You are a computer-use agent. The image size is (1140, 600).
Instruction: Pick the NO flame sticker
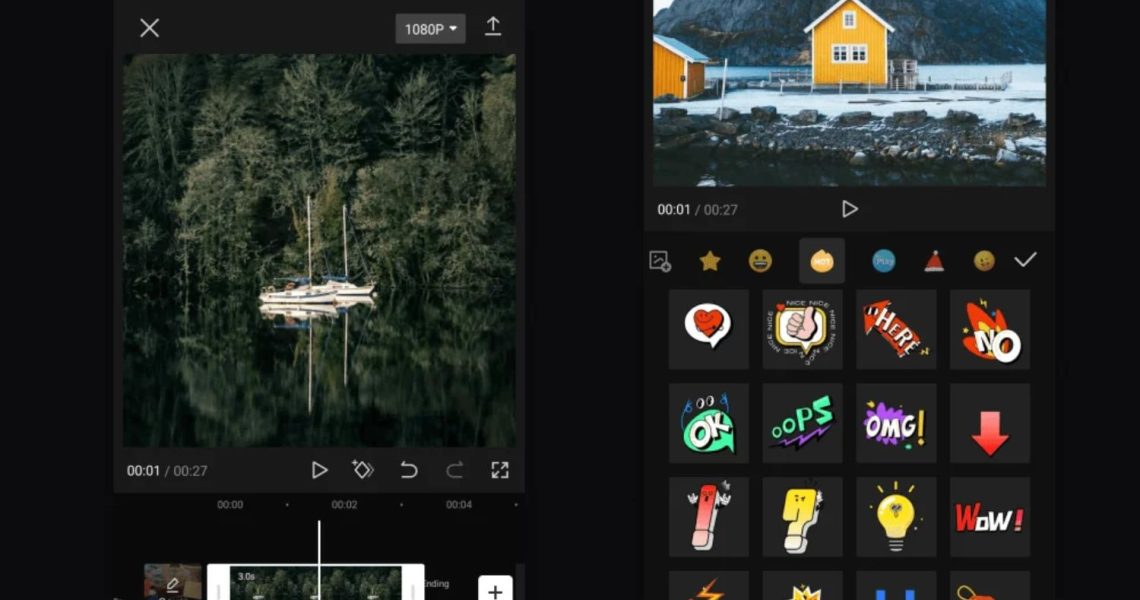click(990, 329)
